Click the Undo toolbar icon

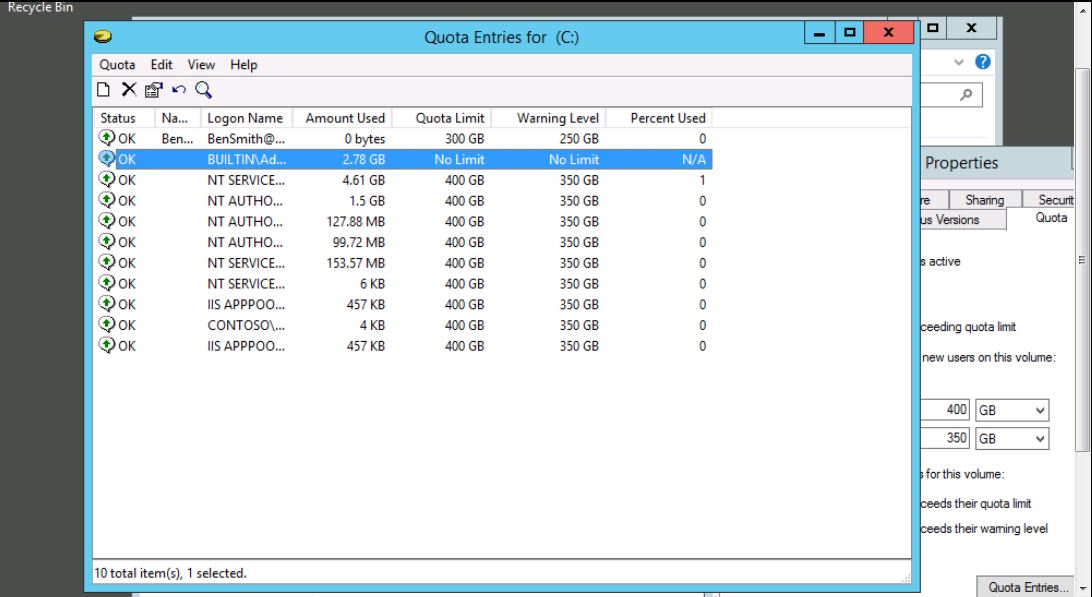pos(179,89)
